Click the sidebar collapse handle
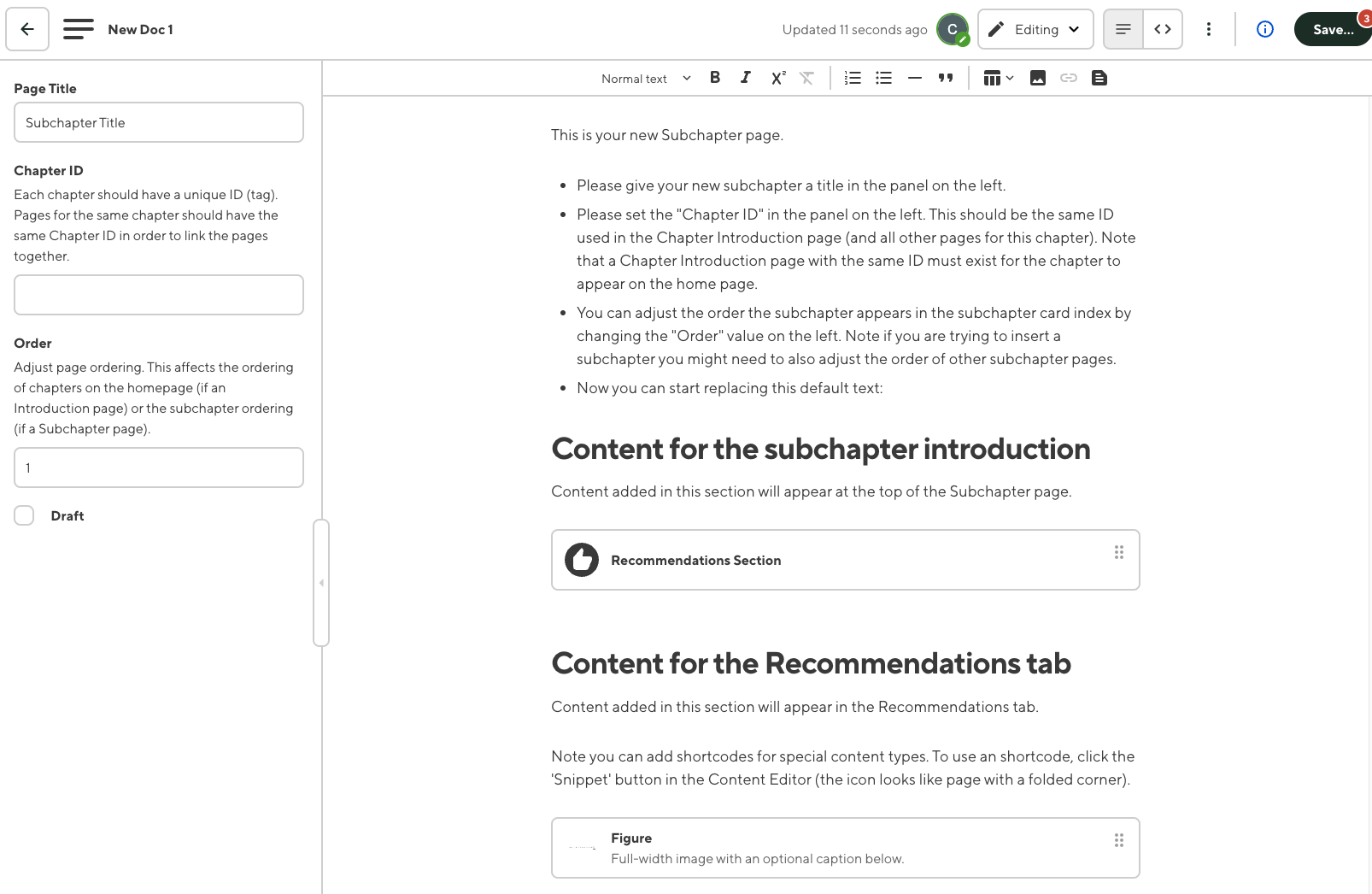 321,583
